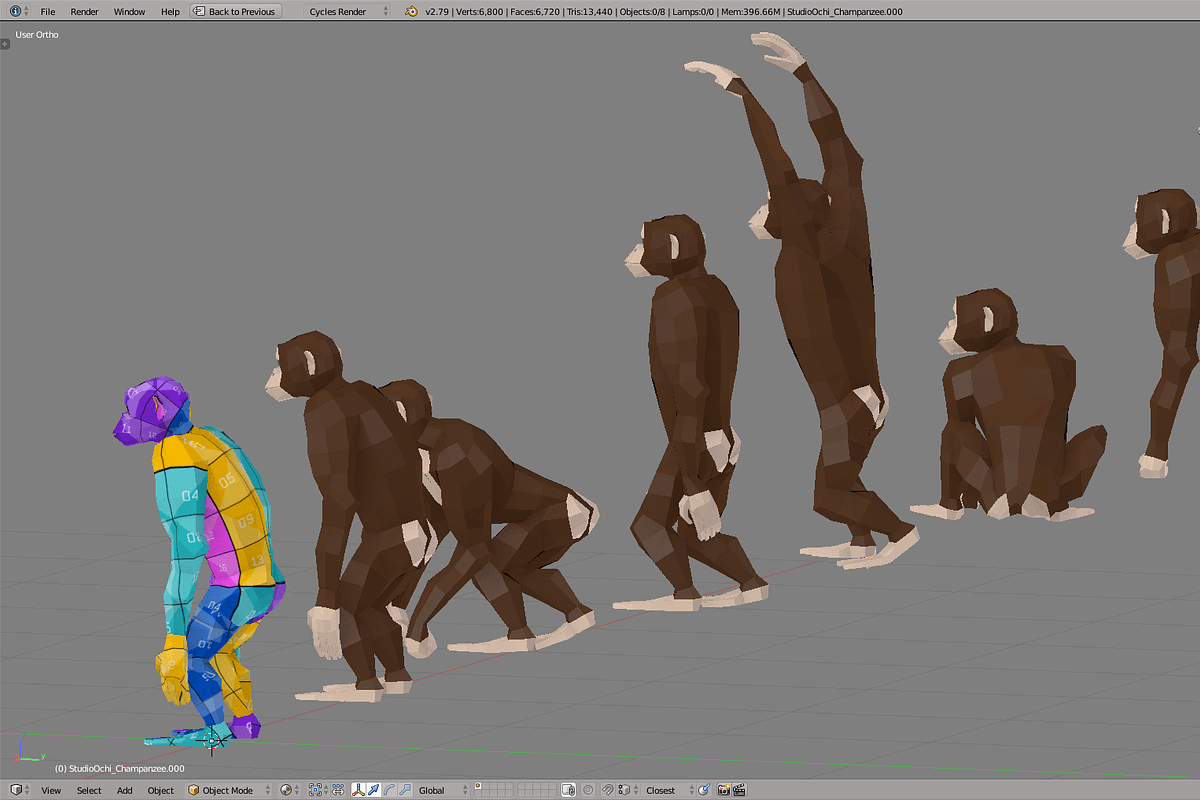Open the Select menu in 3D viewport
Screen dimensions: 1200x800
click(89, 790)
